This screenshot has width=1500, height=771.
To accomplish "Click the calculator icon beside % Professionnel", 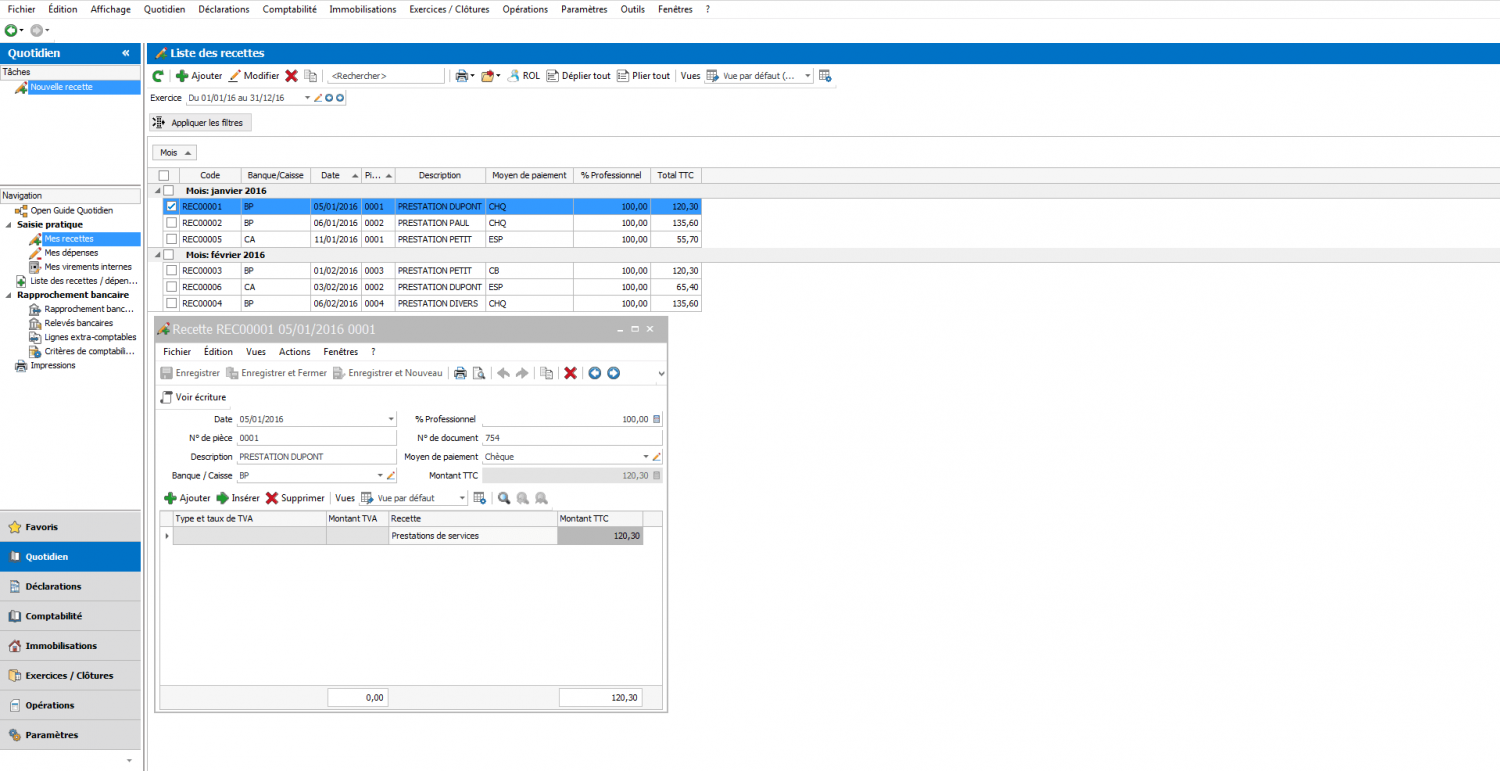I will pos(657,419).
